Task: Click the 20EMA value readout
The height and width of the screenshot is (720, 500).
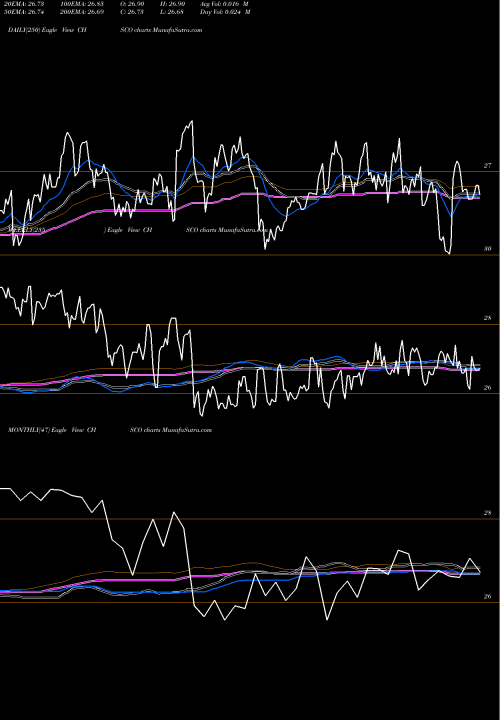Action: [23, 3]
